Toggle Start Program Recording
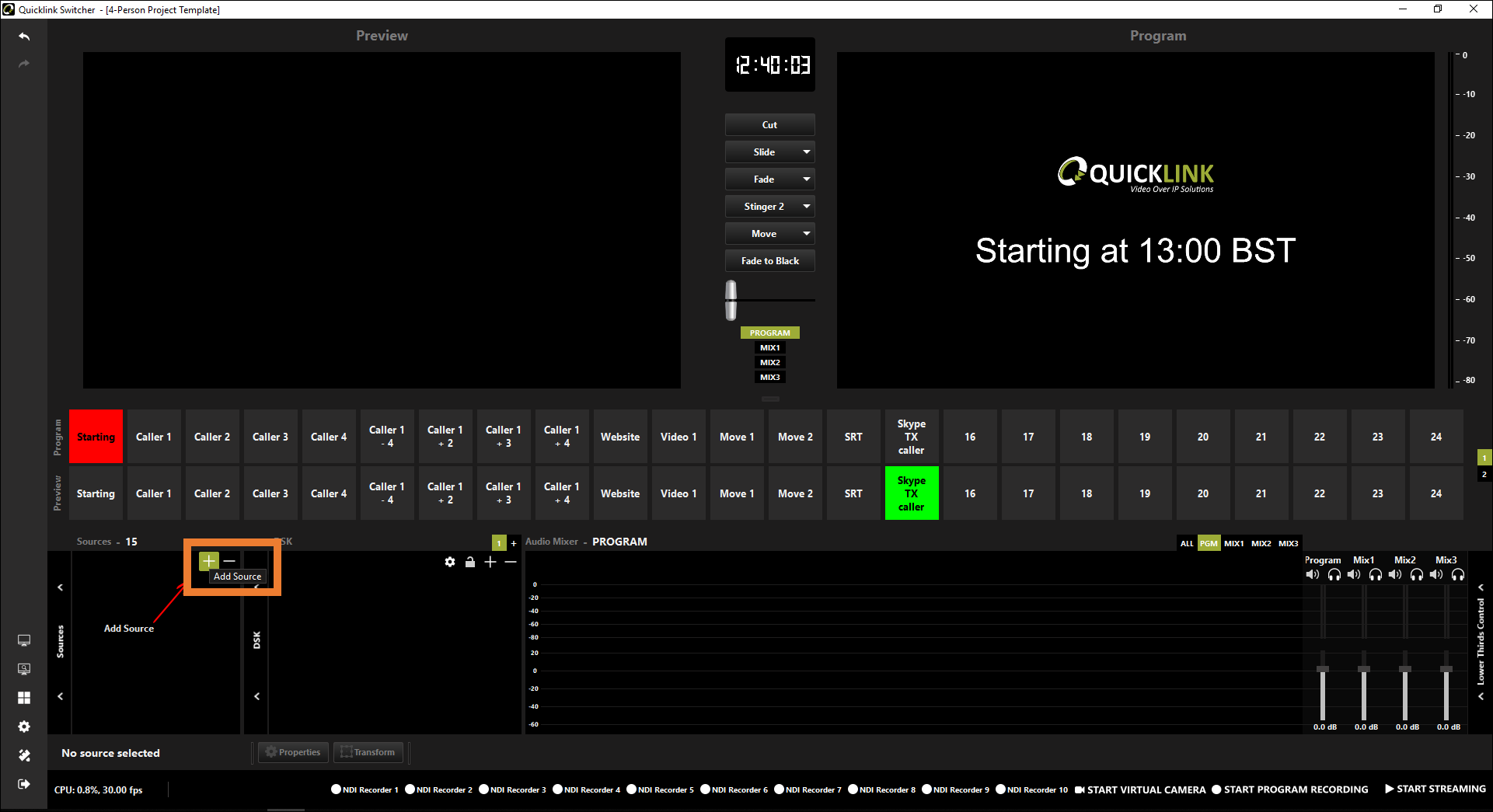The image size is (1493, 812). point(1217,789)
